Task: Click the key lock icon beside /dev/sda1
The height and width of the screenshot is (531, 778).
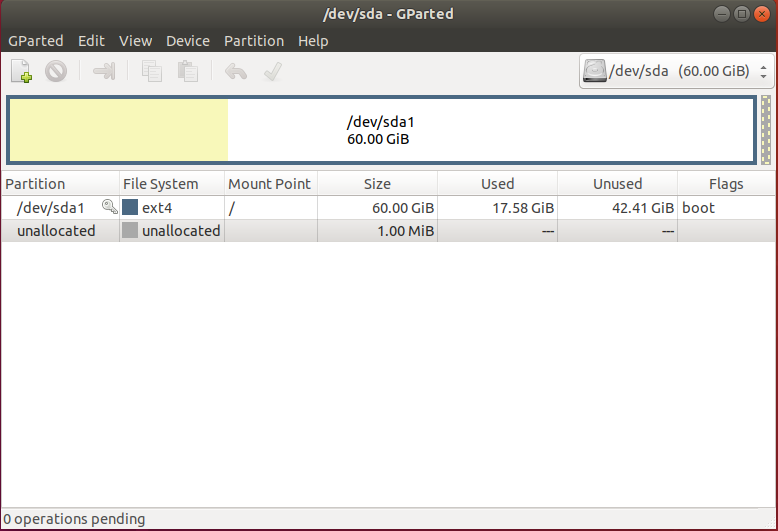Action: tap(110, 206)
